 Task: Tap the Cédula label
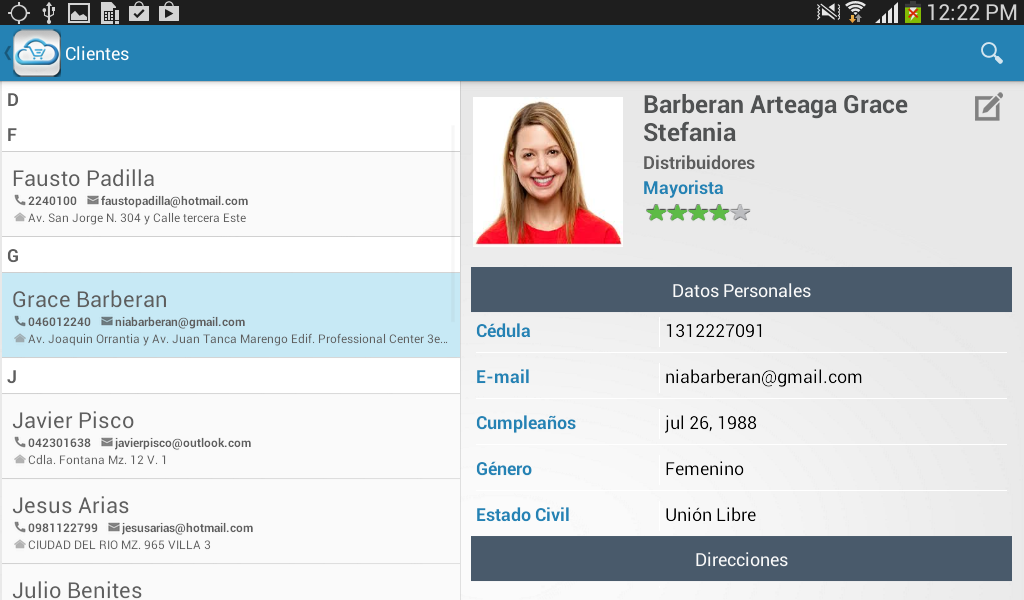(503, 330)
